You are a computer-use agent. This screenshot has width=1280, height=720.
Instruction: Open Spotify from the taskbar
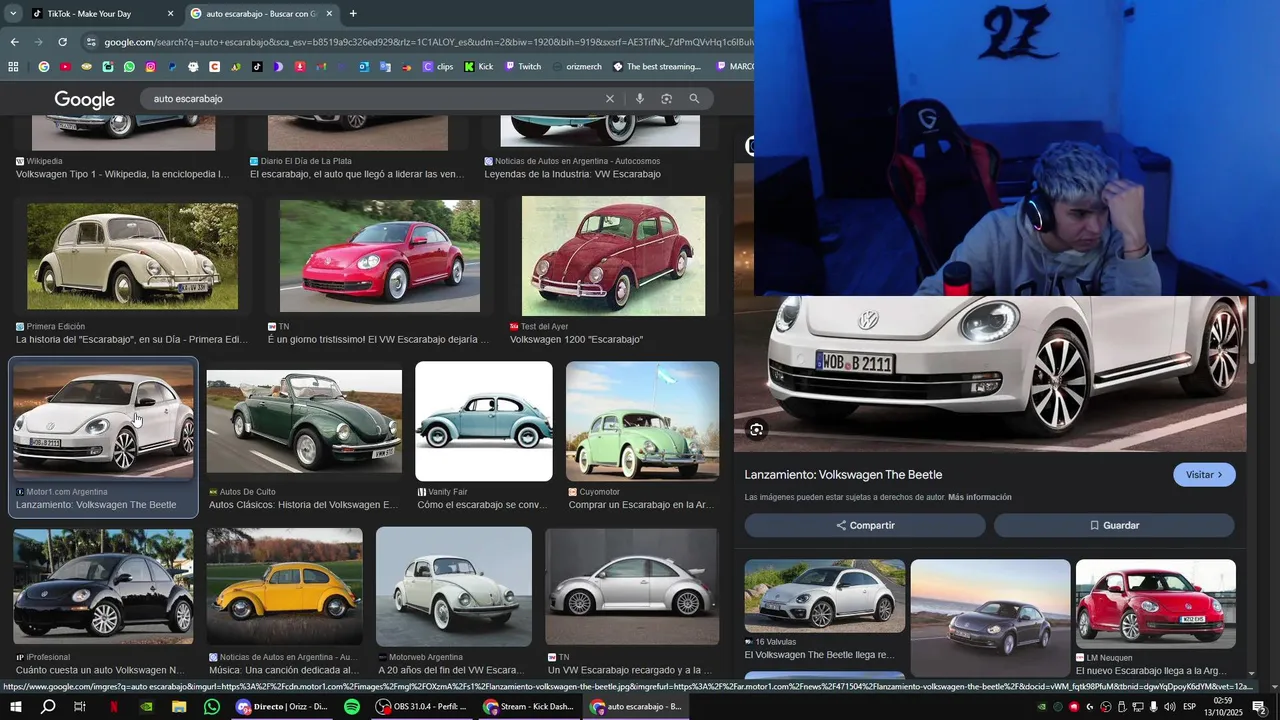[352, 707]
